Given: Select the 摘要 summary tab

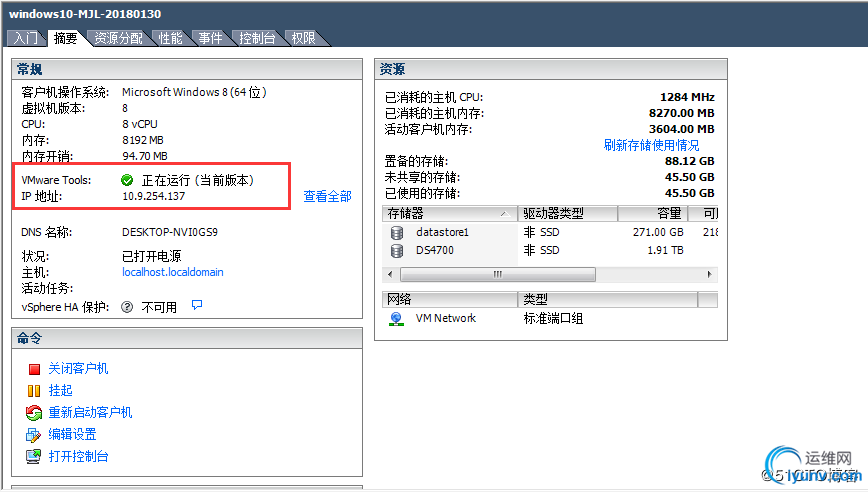Looking at the screenshot, I should [65, 38].
